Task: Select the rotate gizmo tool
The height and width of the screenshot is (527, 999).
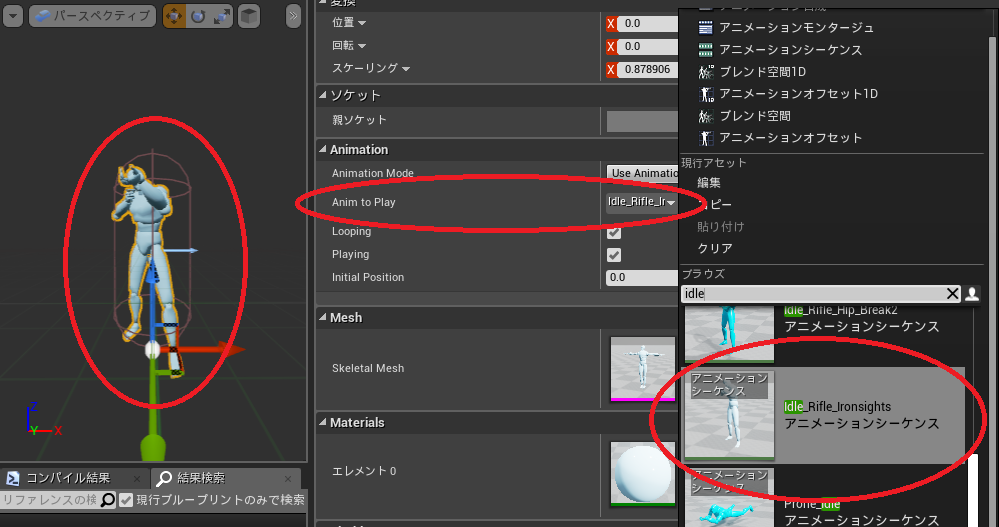Action: tap(198, 16)
